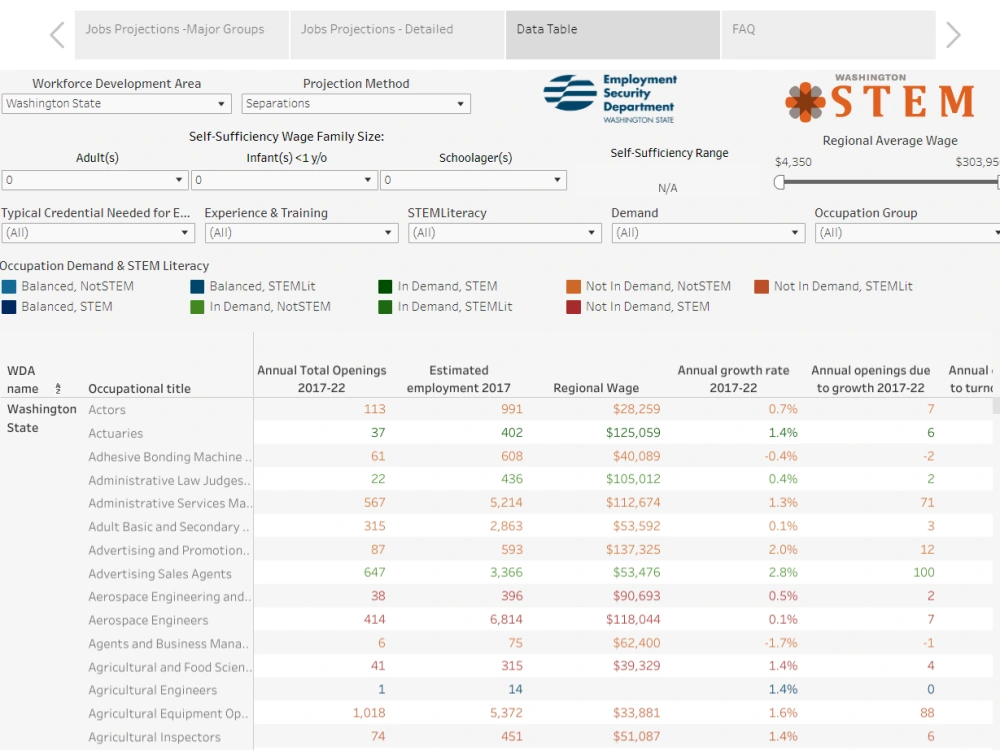The width and height of the screenshot is (1000, 750).
Task: Go to next tab with right arrow
Action: (x=953, y=34)
